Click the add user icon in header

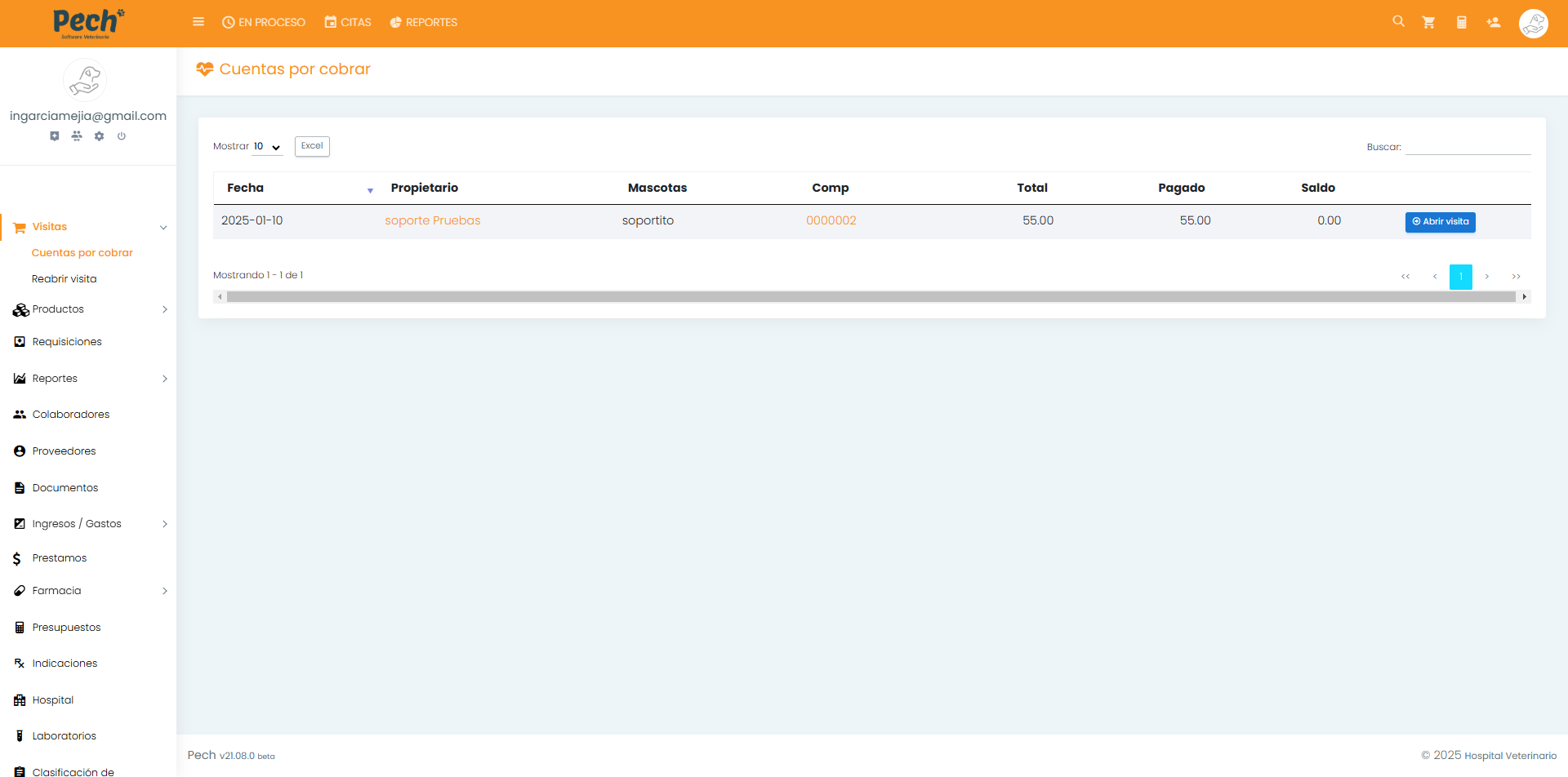tap(1494, 23)
